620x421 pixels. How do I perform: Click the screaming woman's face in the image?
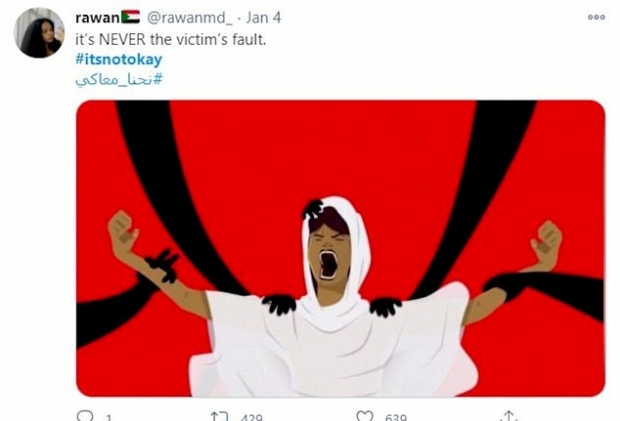[329, 253]
